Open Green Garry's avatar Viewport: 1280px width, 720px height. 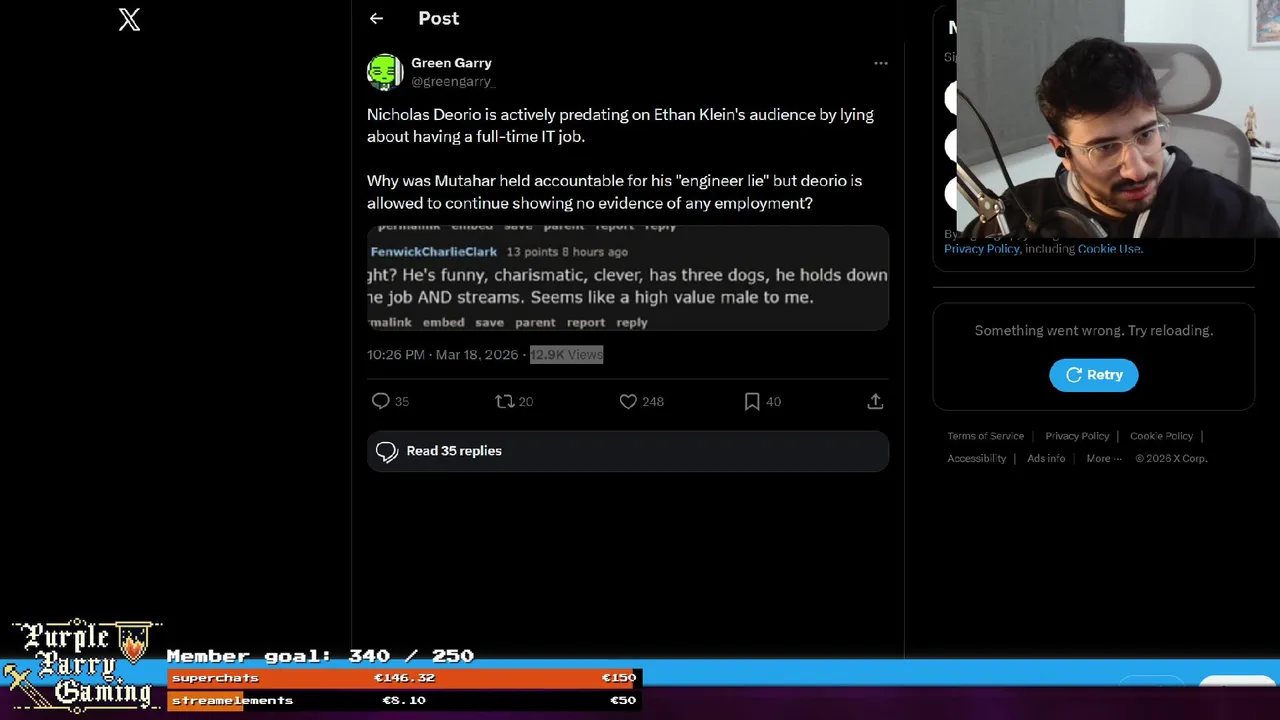[x=385, y=72]
